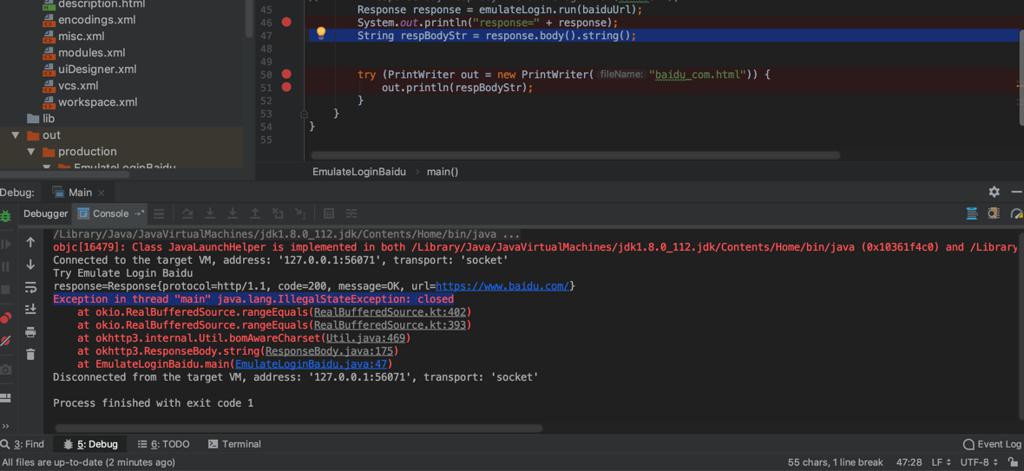Image resolution: width=1024 pixels, height=471 pixels.
Task: Click the console horizontal scrollbar
Action: pos(298,429)
